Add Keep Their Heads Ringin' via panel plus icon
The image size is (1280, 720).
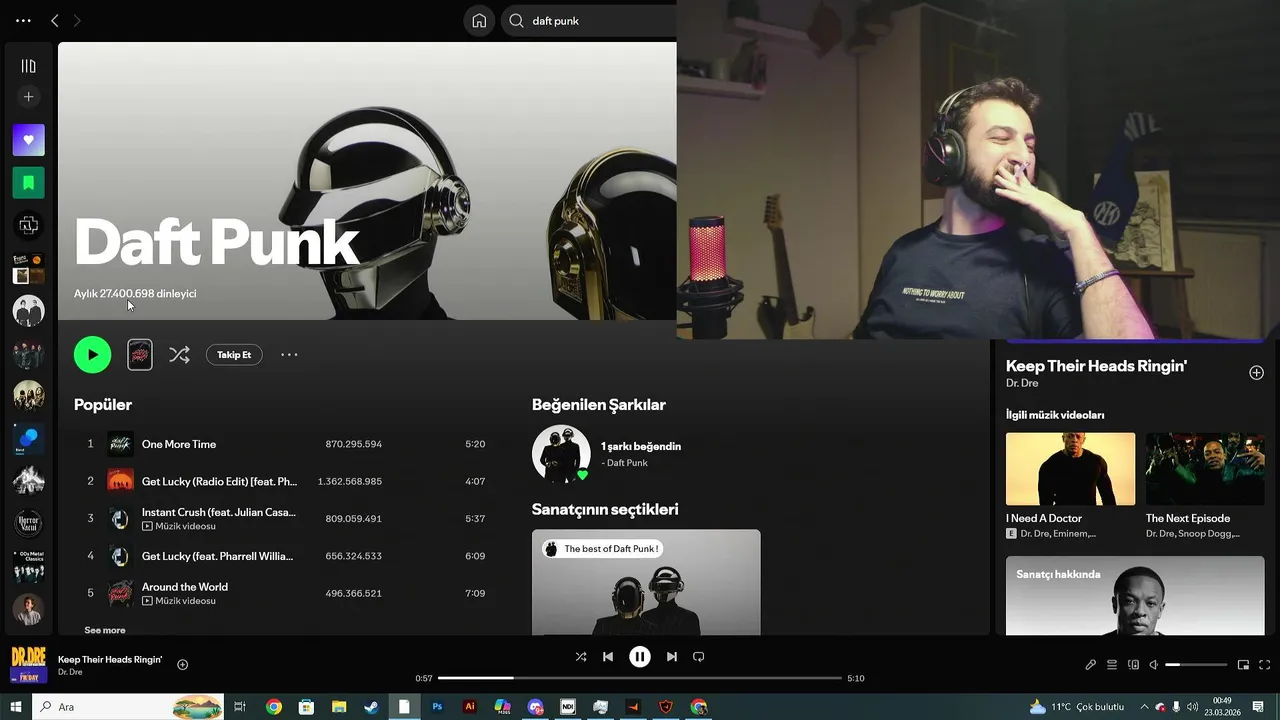[x=1256, y=373]
